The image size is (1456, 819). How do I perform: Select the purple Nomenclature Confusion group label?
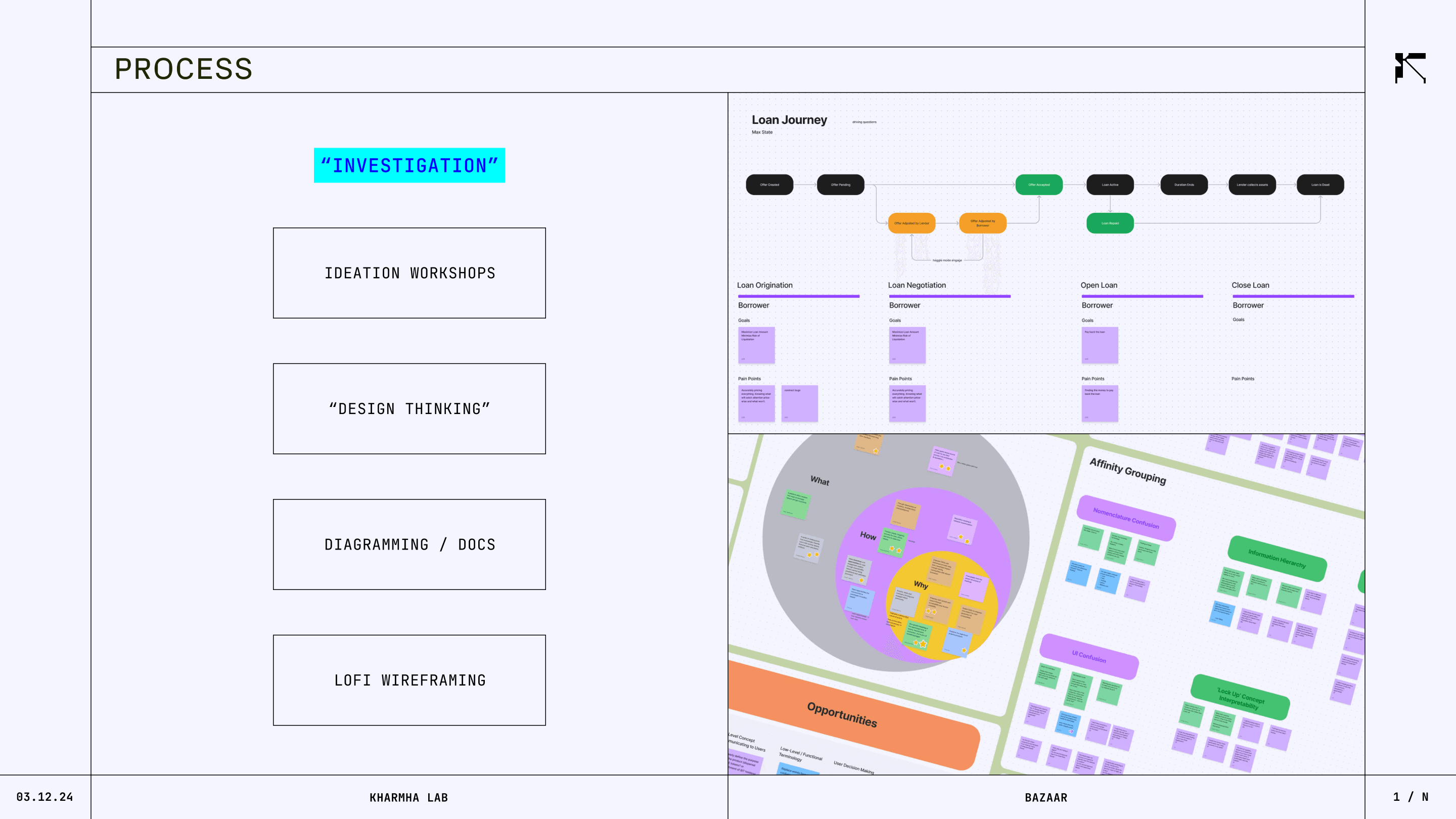pyautogui.click(x=1126, y=518)
